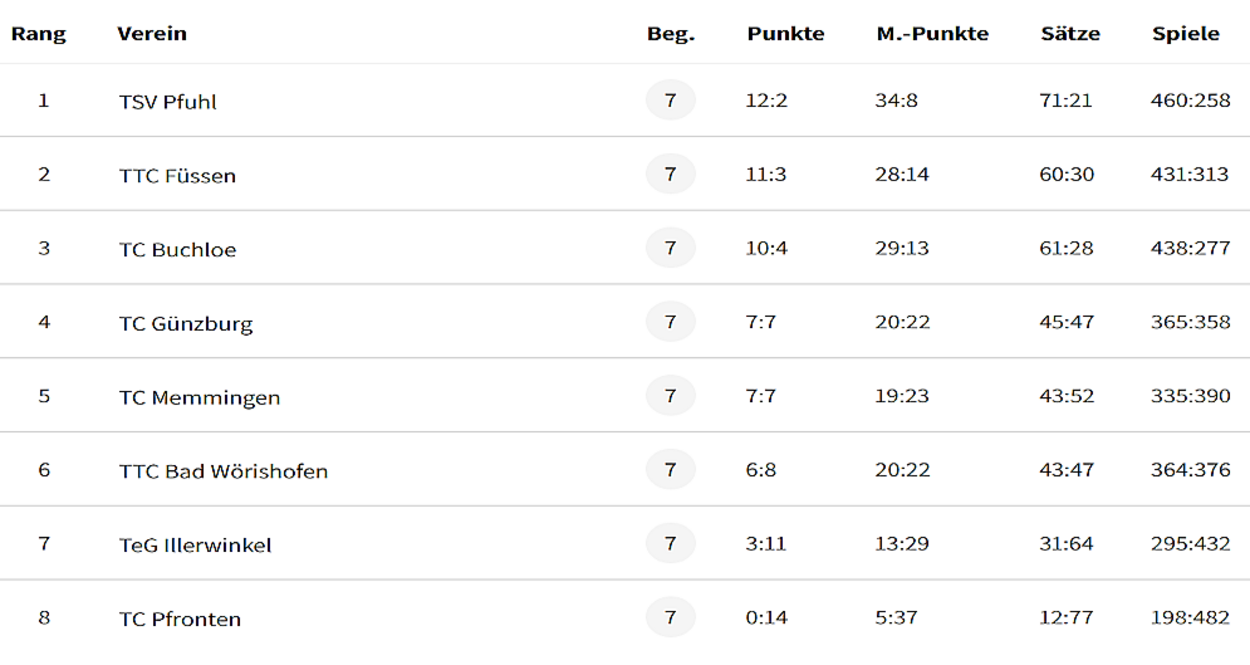Open the TC Günzburg team entry

pos(186,324)
